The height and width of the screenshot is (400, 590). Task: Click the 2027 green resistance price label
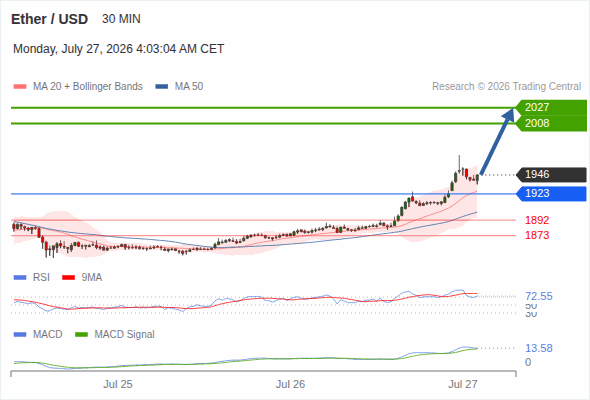[x=551, y=107]
